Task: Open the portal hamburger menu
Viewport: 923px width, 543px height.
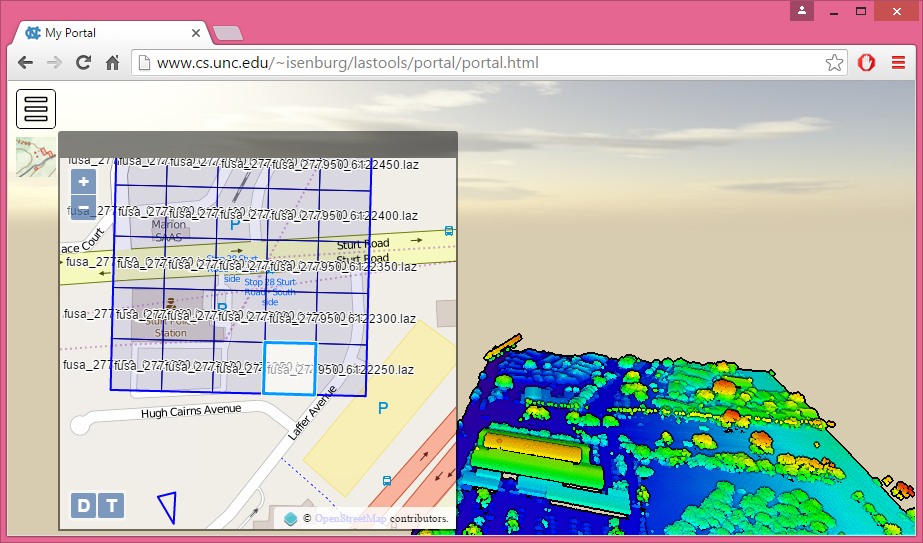Action: coord(36,108)
